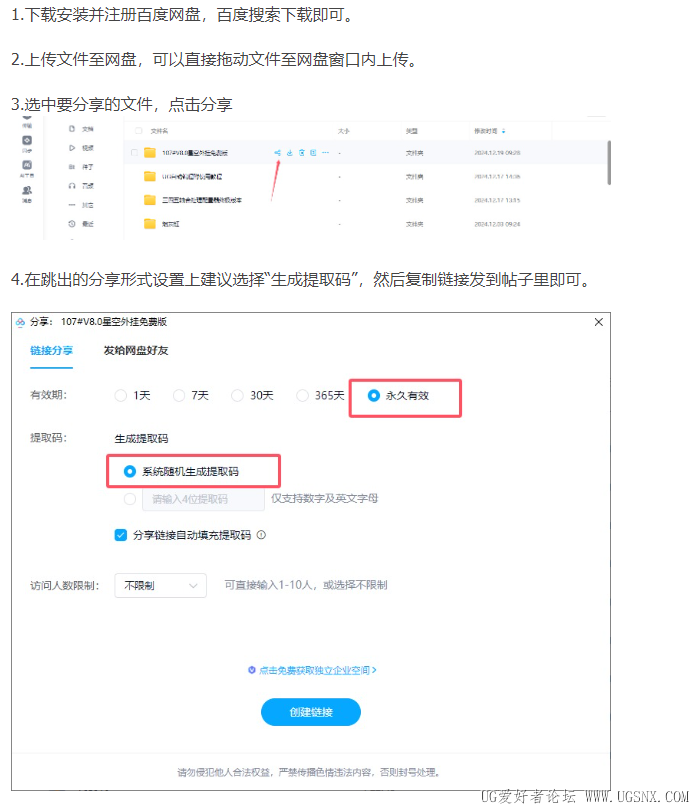Select the 永久有效 radio button
The height and width of the screenshot is (809, 694).
[x=374, y=396]
